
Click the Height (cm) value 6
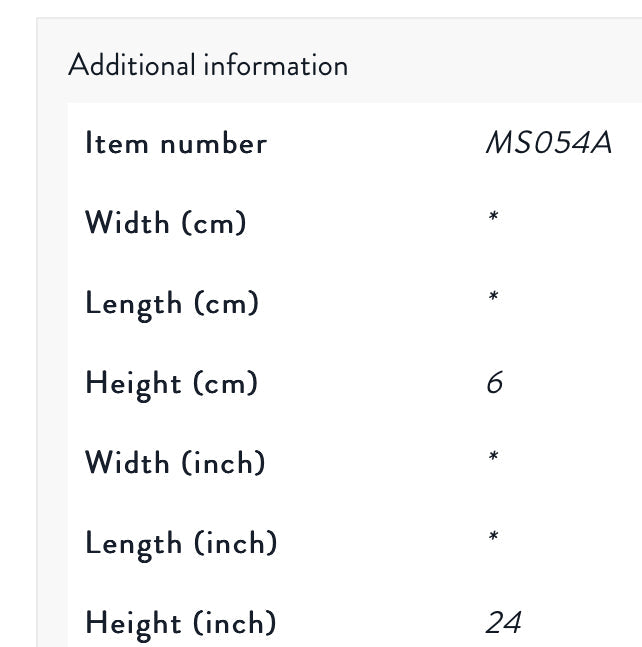[x=495, y=382]
